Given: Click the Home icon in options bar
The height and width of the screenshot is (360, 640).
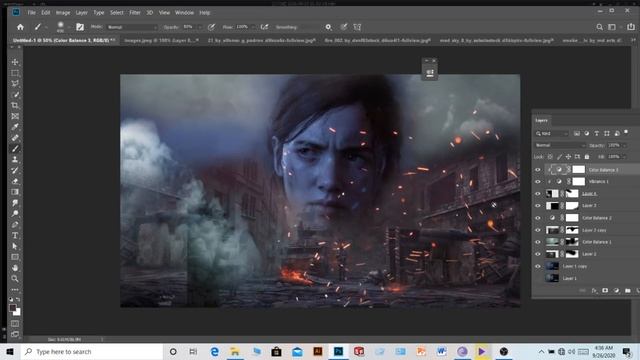Looking at the screenshot, I should point(20,27).
